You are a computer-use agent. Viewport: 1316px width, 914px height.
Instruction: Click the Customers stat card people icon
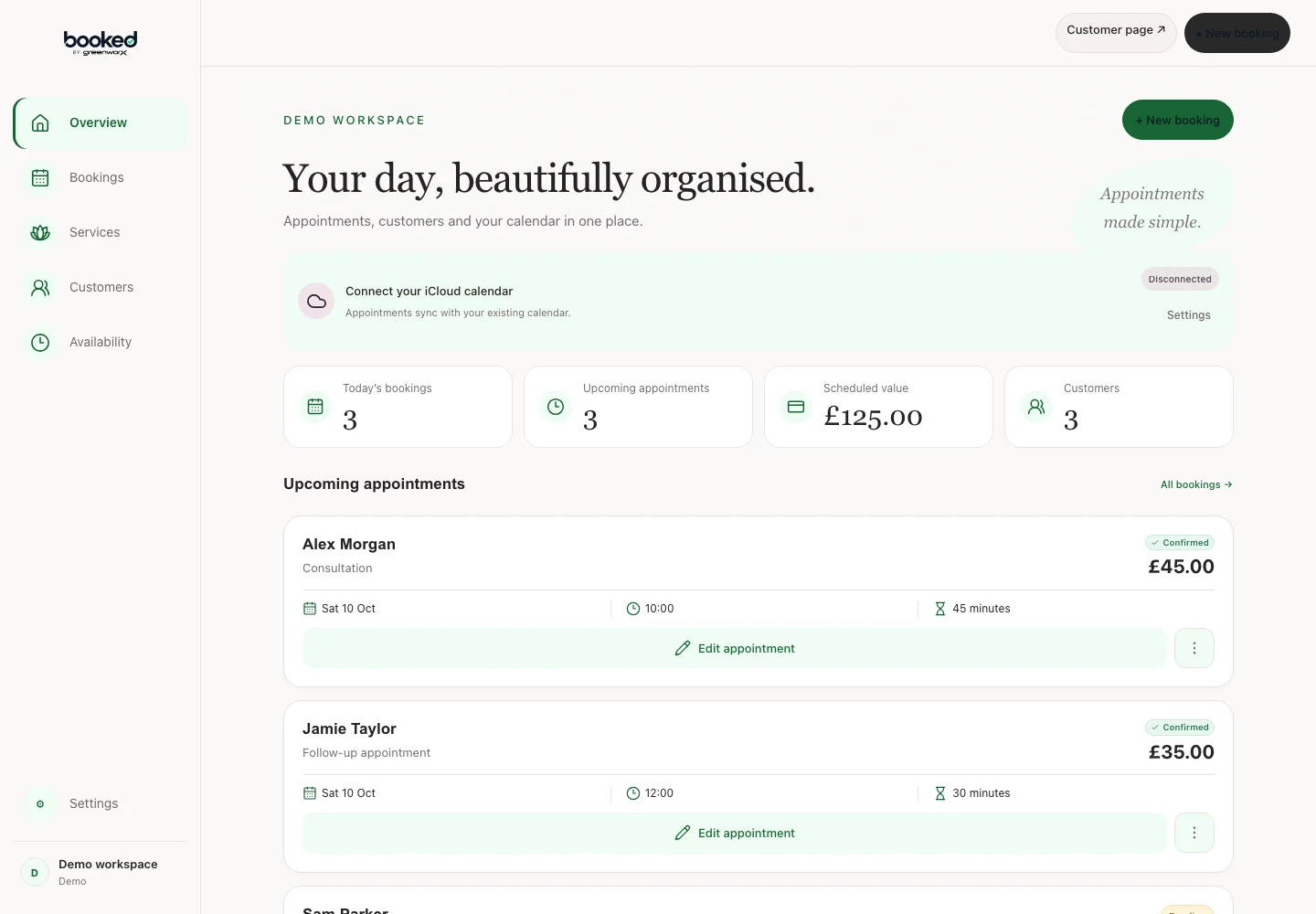tap(1036, 407)
